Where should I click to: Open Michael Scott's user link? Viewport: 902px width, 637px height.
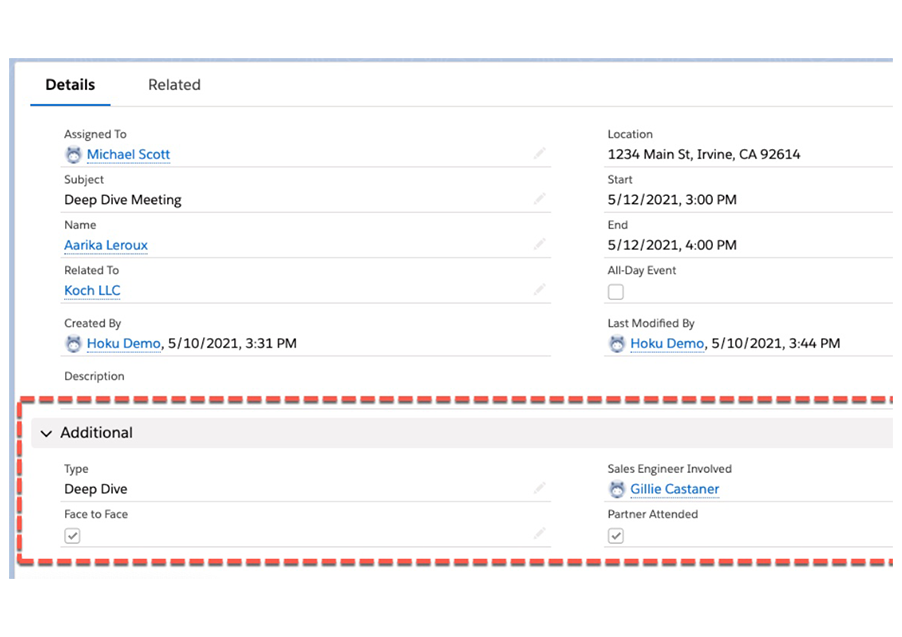[128, 155]
